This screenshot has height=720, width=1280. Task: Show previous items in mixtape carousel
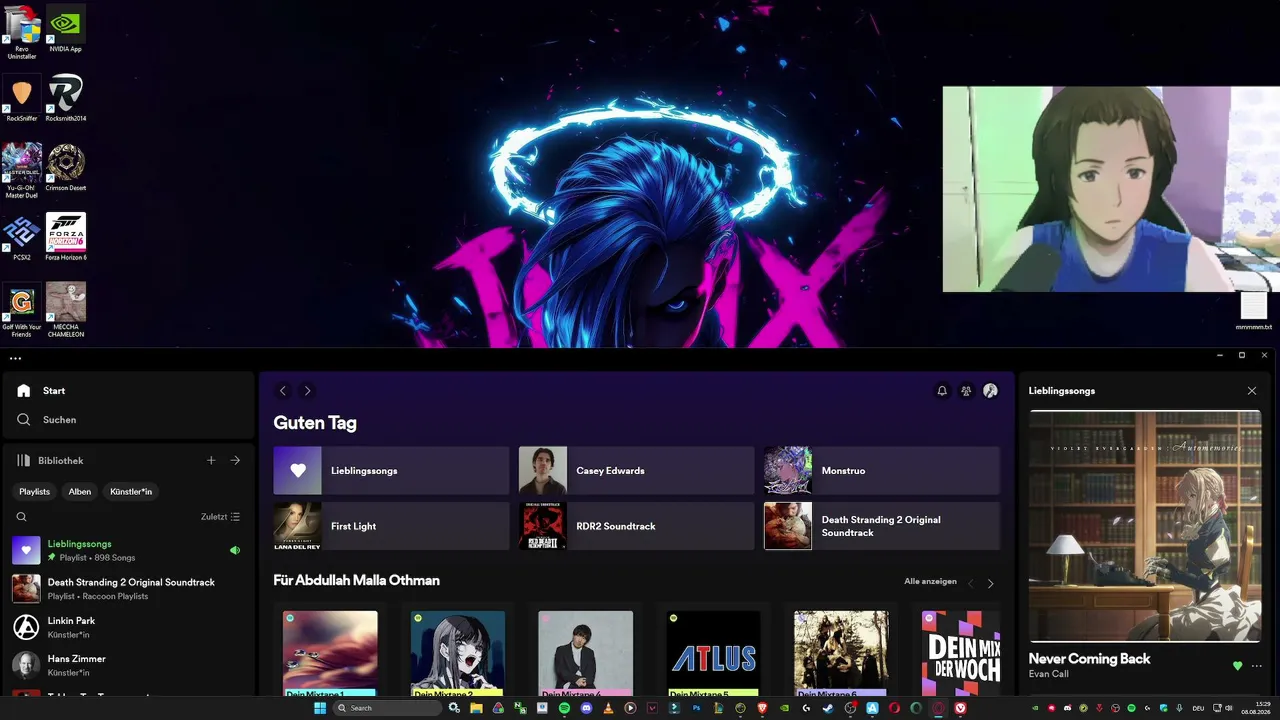970,583
